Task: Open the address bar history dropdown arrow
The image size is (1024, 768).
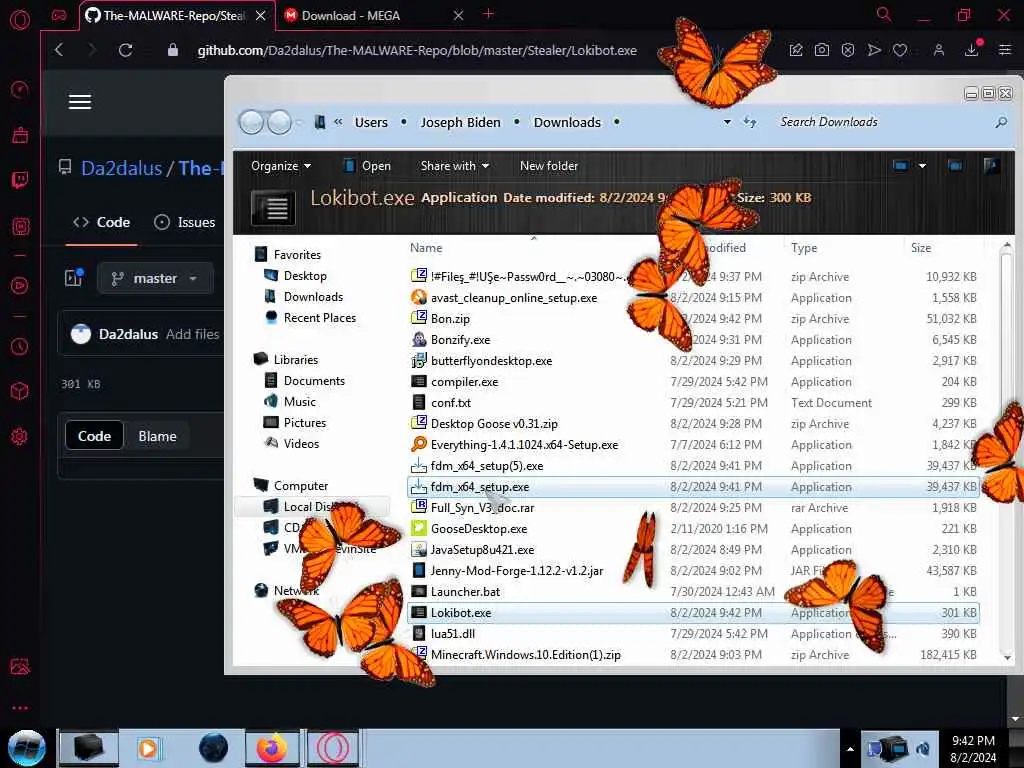Action: [x=727, y=122]
